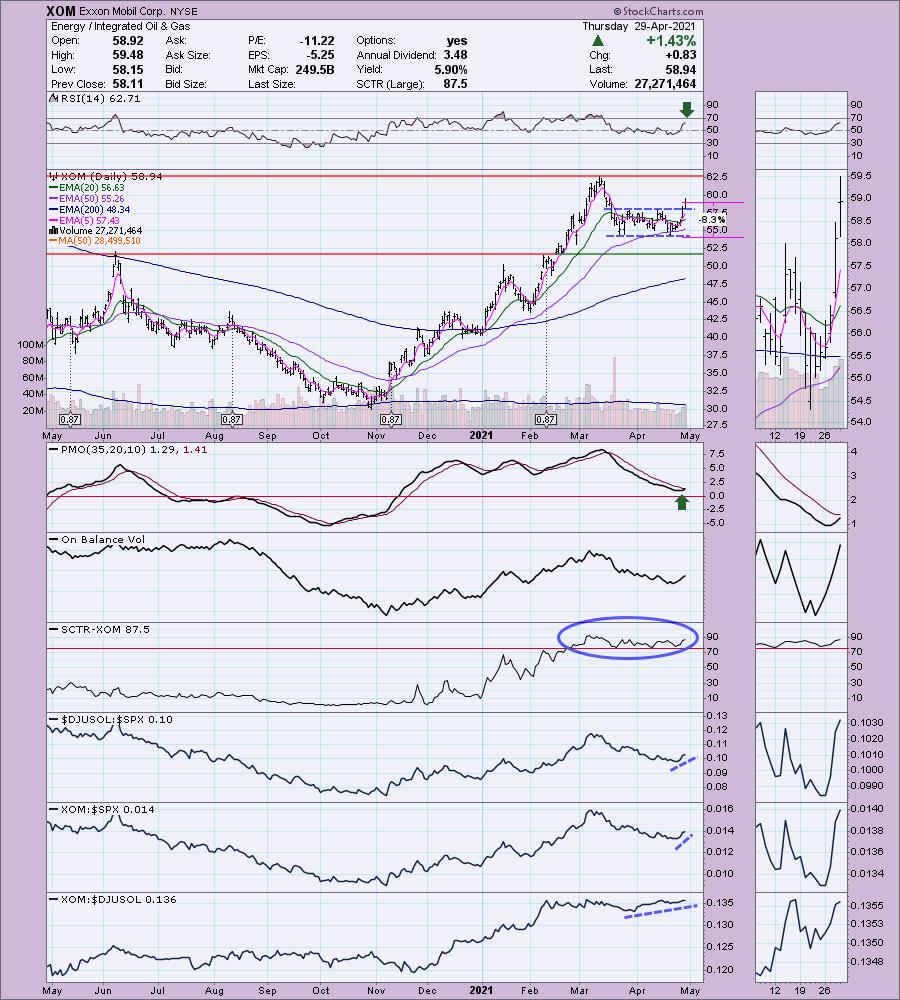Click the XOM:$DJUSOL 0.136 panel label

click(119, 899)
